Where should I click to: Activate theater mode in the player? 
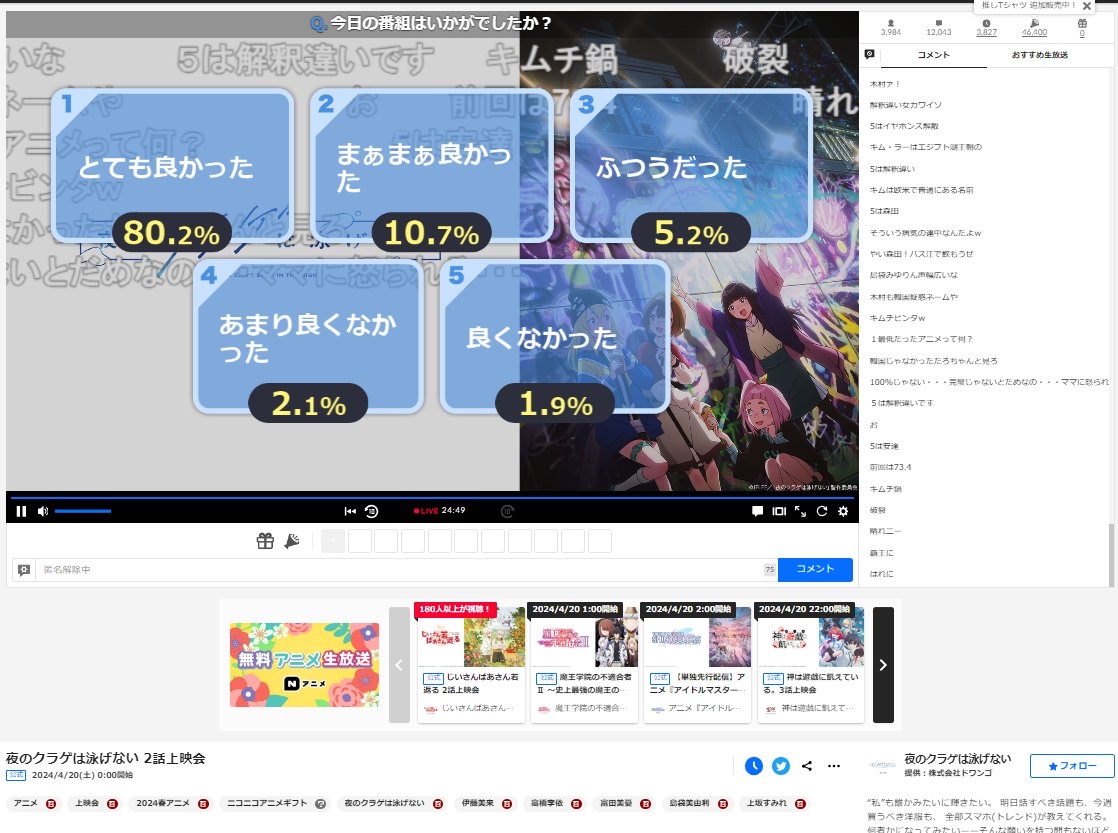(778, 511)
